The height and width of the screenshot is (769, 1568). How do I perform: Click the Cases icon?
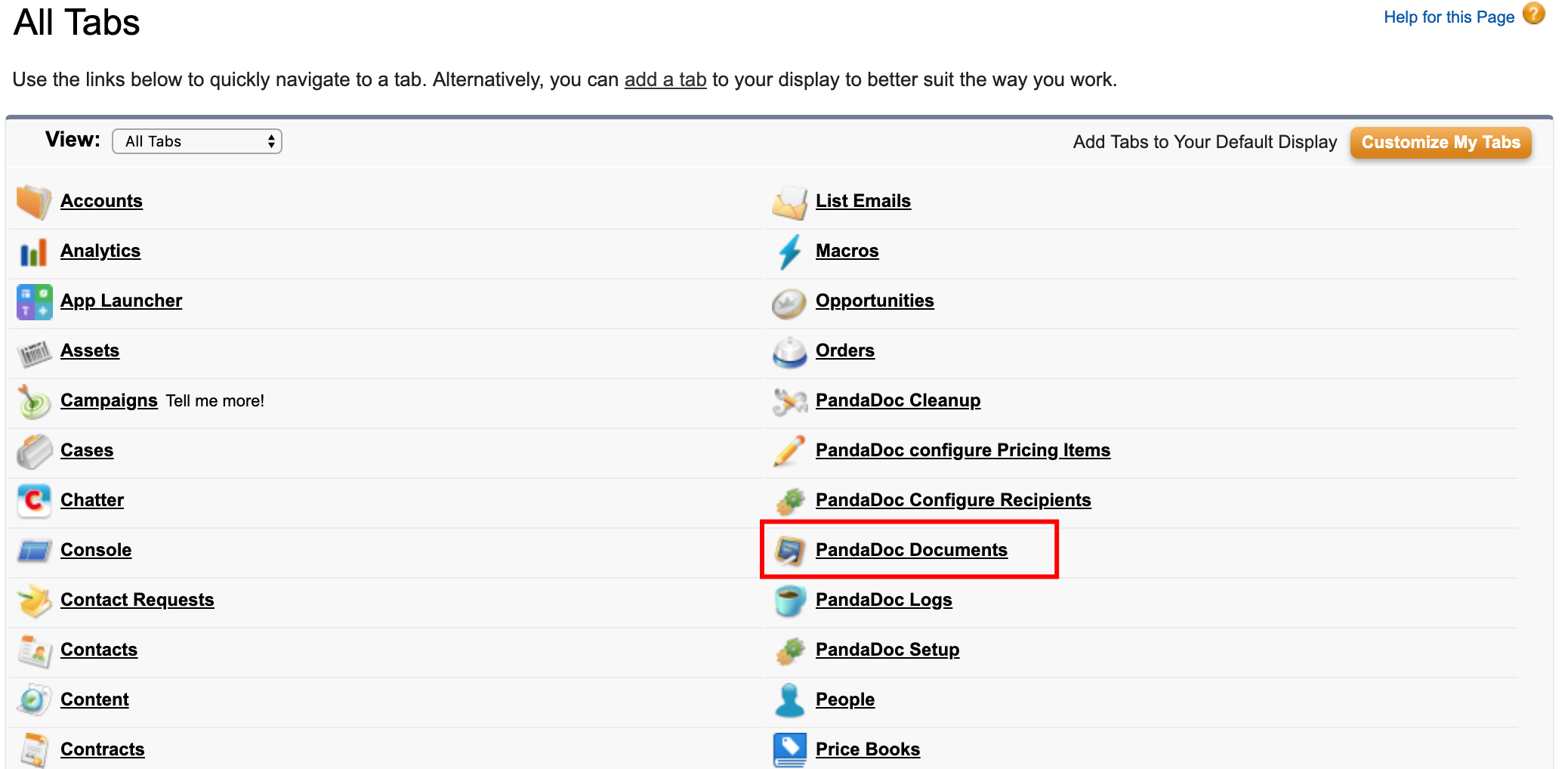(34, 451)
